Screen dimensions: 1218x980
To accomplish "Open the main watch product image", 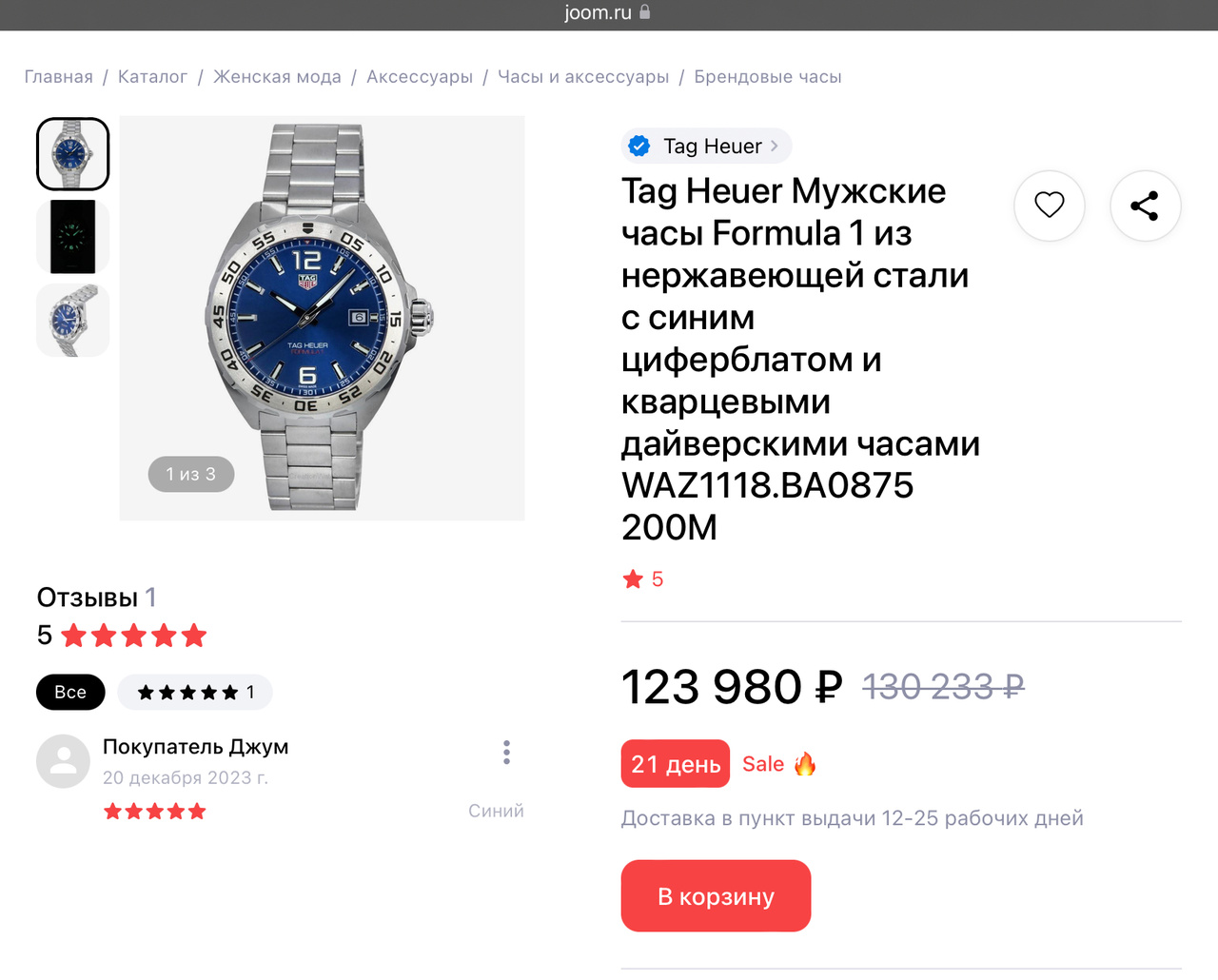I will point(322,318).
